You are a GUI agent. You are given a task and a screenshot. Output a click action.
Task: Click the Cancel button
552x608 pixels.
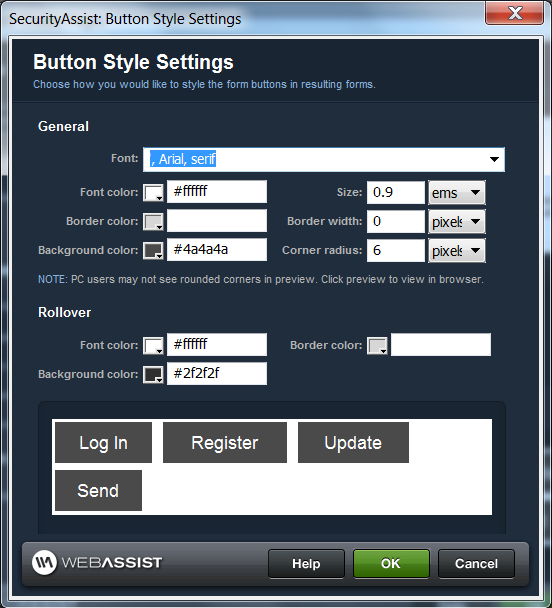pos(476,563)
